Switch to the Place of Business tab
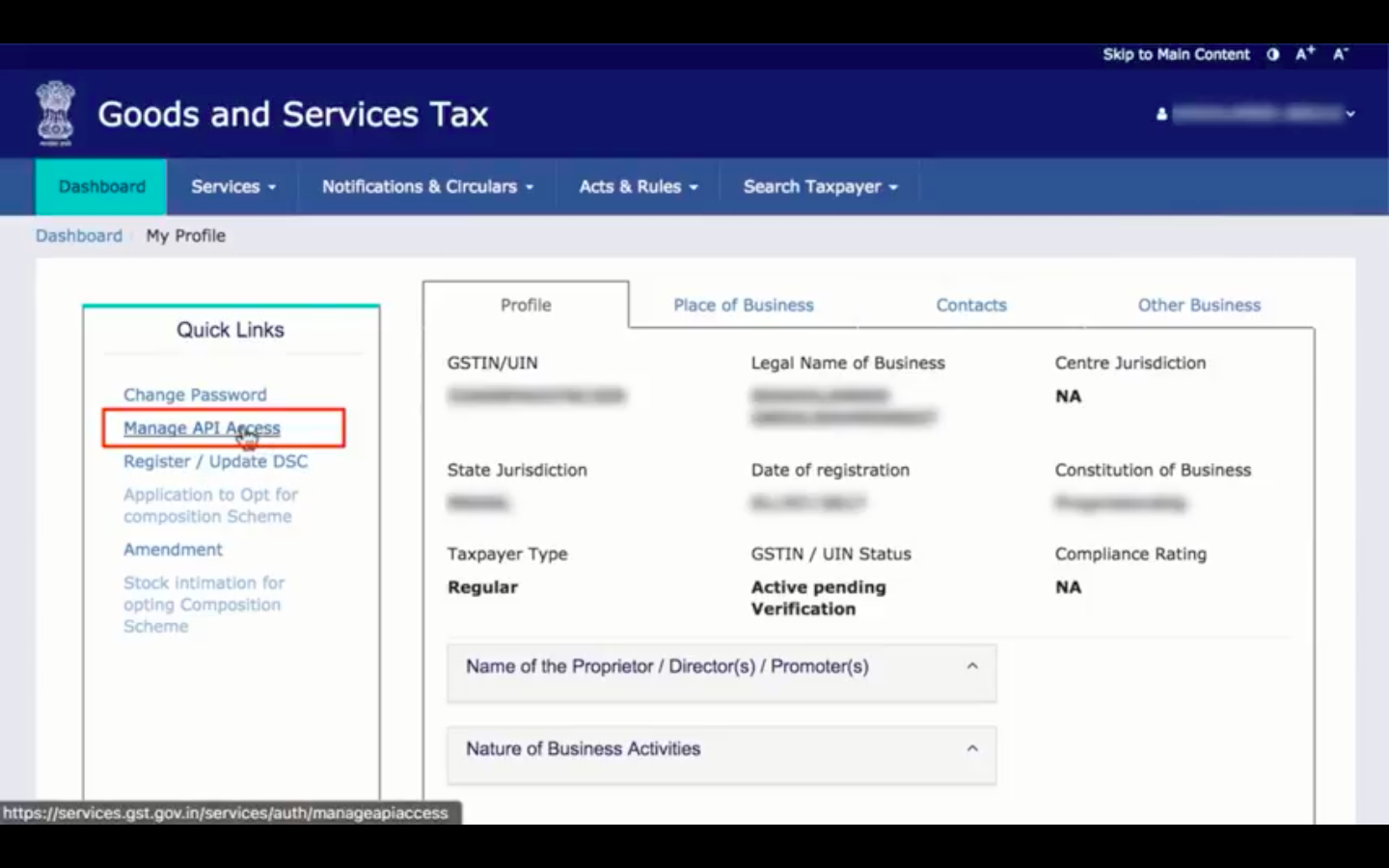The height and width of the screenshot is (868, 1389). point(743,305)
